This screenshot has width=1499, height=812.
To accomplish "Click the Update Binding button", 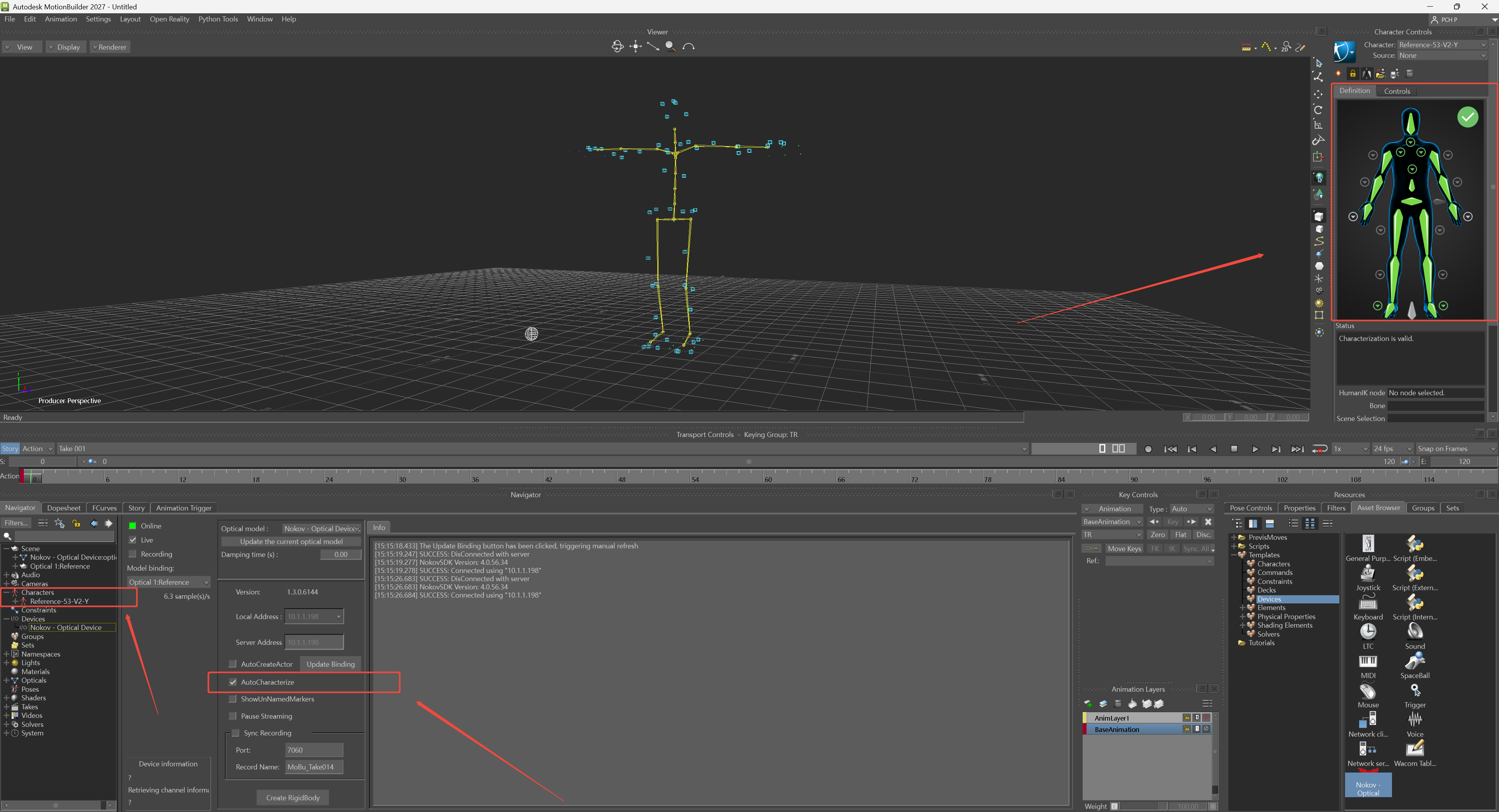I will tap(330, 664).
